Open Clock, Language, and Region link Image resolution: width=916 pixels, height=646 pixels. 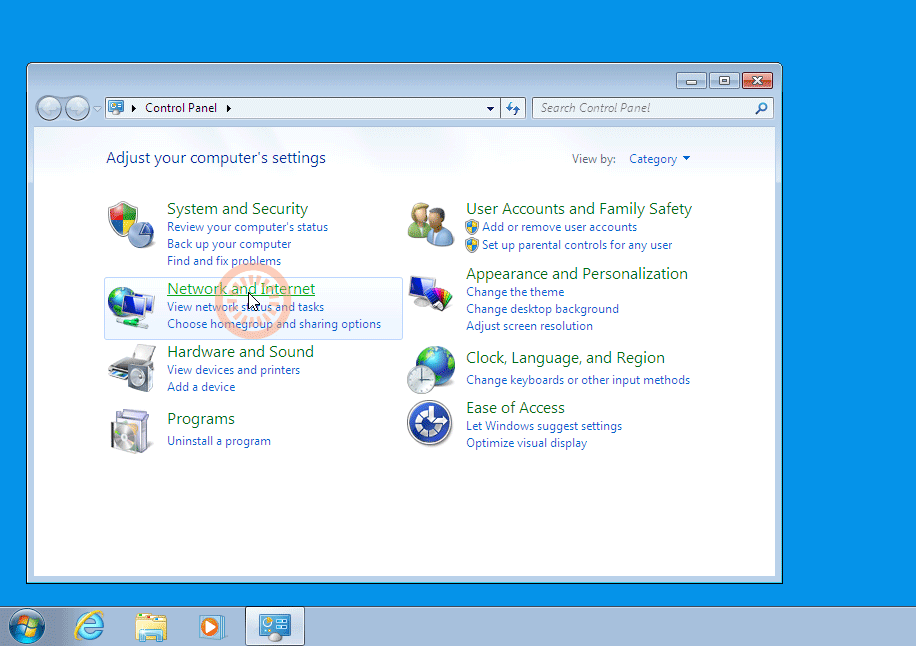point(565,357)
